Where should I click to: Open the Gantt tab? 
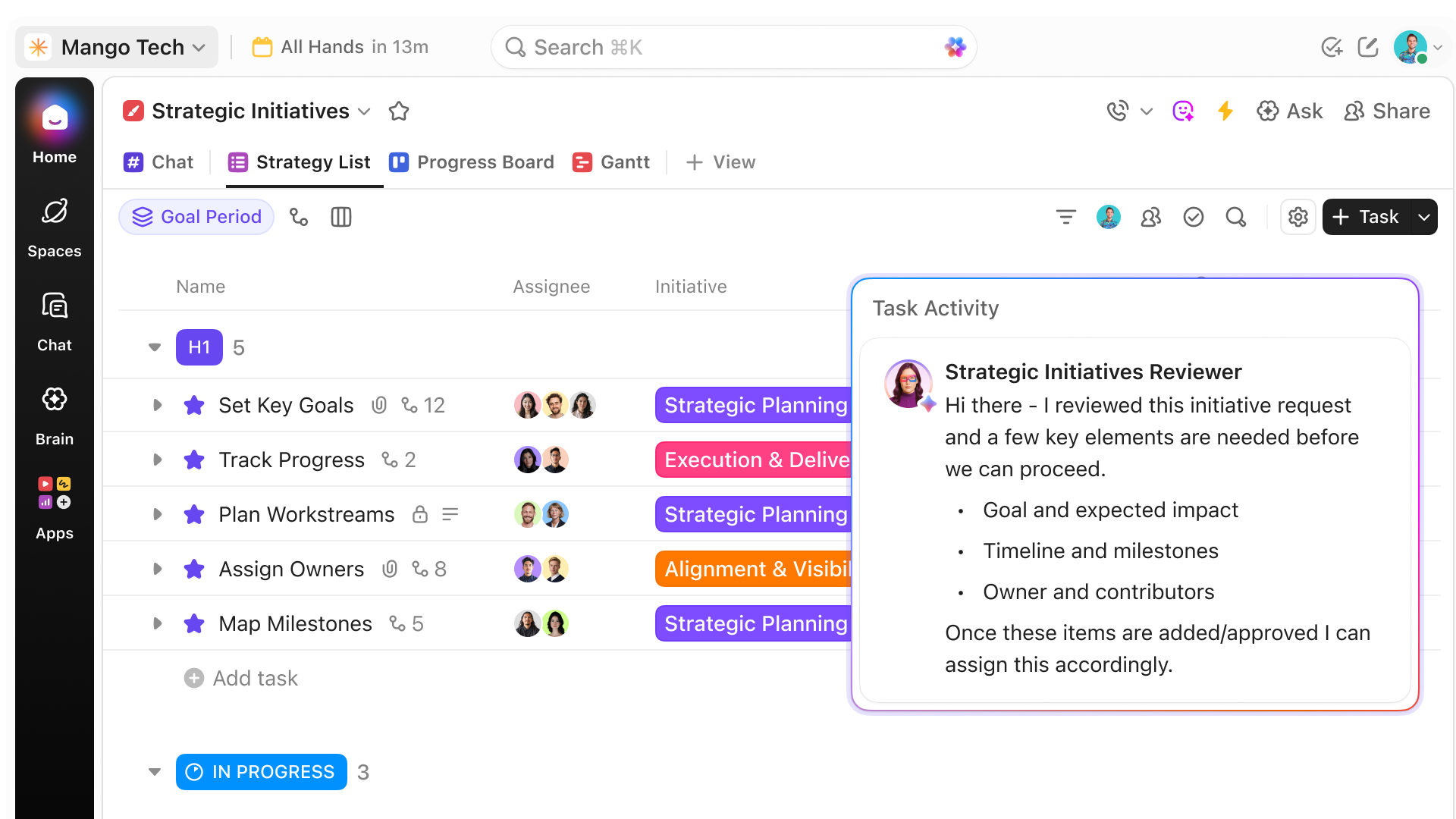611,162
